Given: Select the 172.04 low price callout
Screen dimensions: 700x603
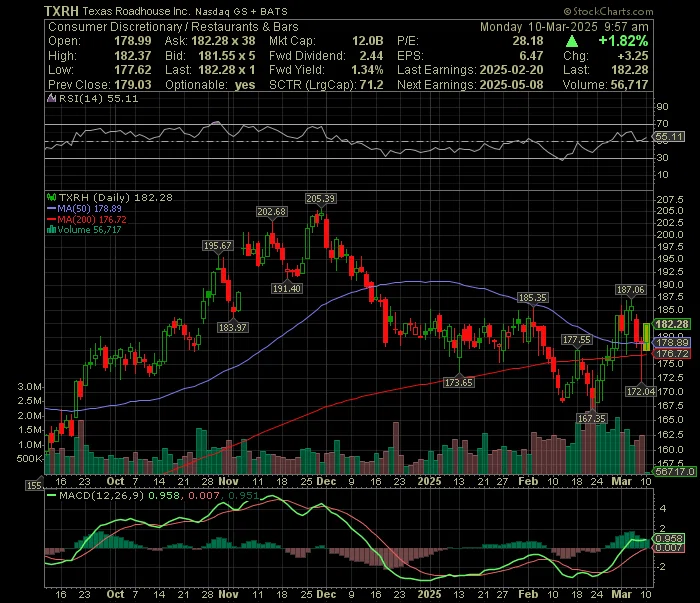Looking at the screenshot, I should coord(641,391).
